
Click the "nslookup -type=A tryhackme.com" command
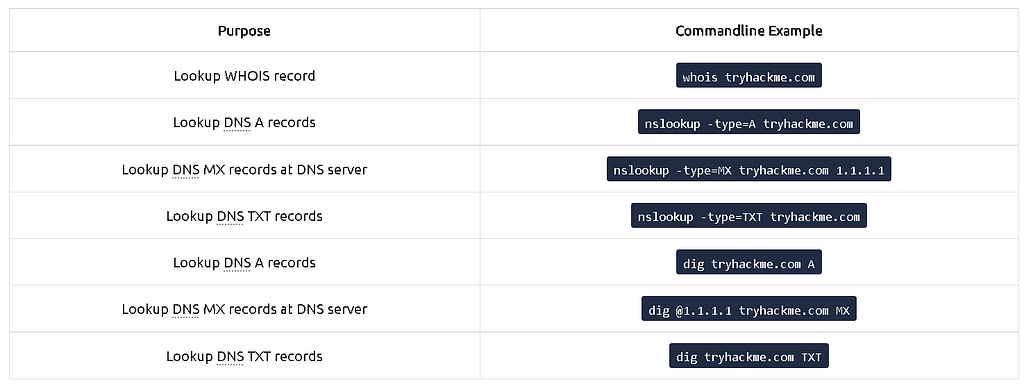coord(749,124)
